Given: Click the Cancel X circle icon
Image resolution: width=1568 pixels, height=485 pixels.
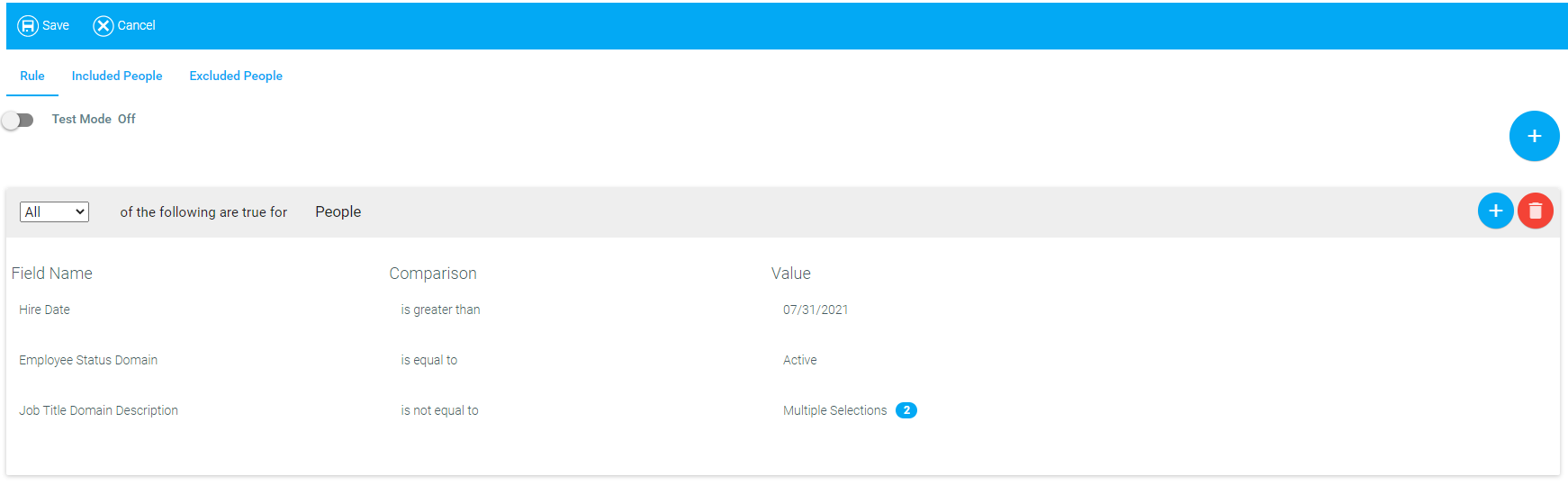Looking at the screenshot, I should click(x=104, y=25).
